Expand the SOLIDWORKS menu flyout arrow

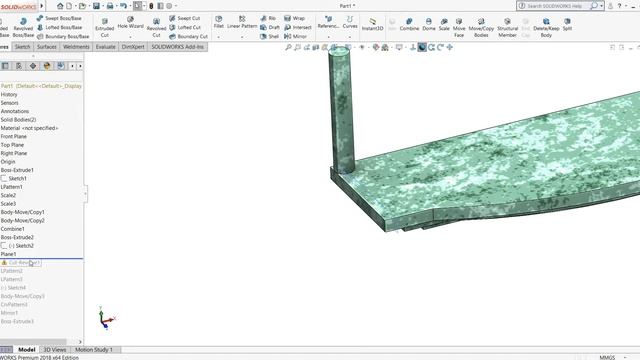(x=42, y=6)
